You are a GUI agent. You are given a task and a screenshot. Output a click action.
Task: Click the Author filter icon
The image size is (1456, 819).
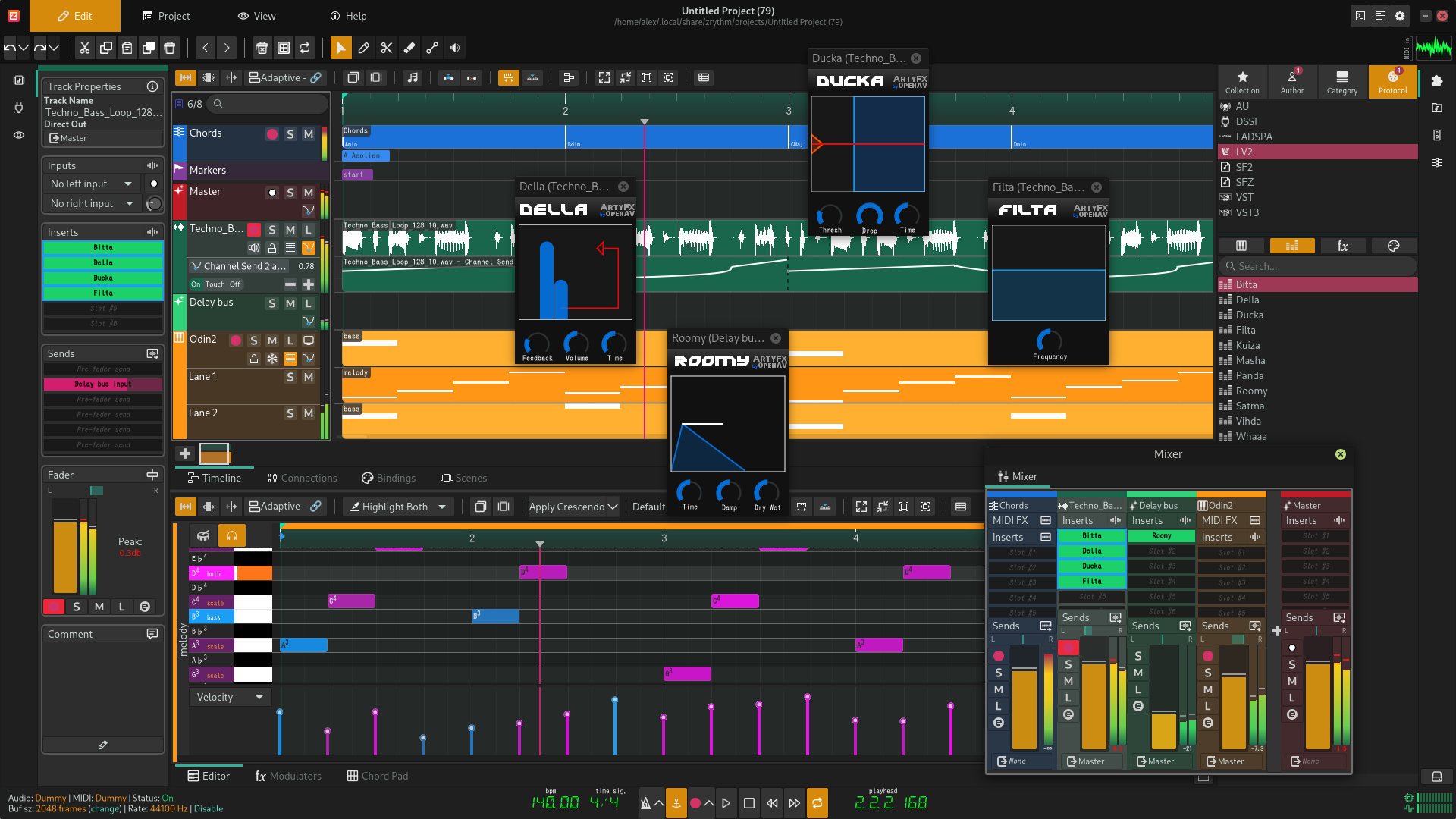[1292, 81]
